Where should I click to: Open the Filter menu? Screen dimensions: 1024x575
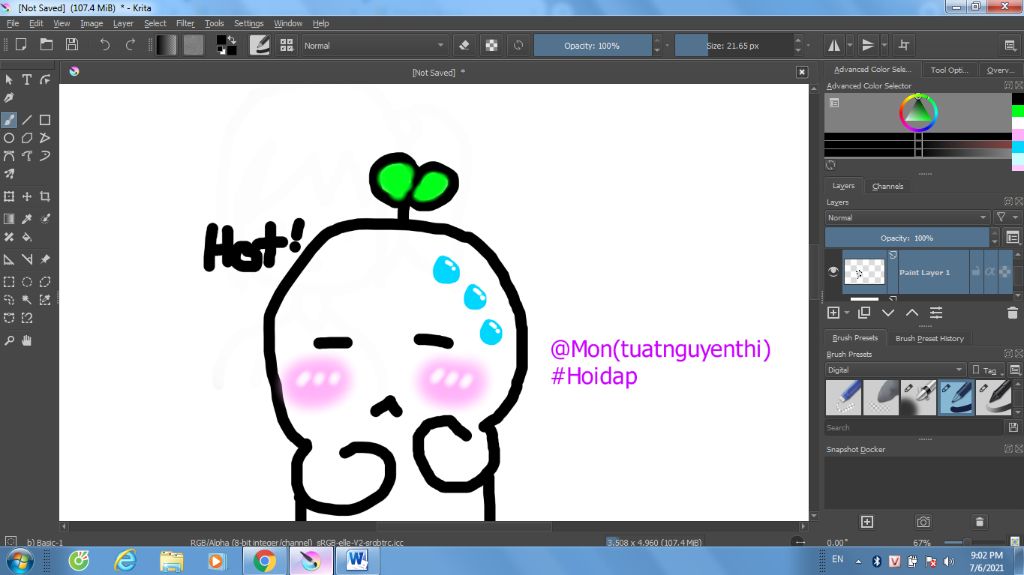point(185,23)
